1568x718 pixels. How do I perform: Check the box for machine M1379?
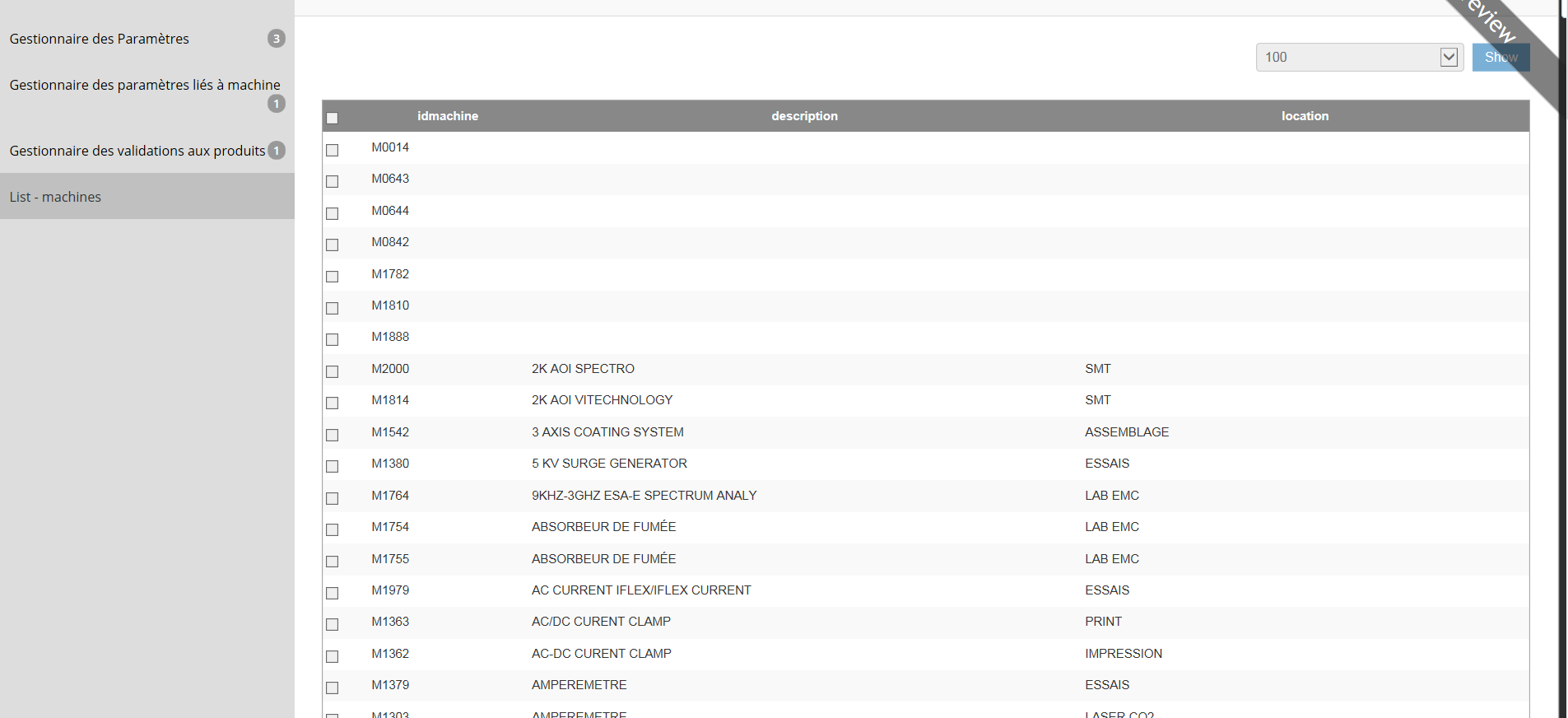click(x=333, y=688)
